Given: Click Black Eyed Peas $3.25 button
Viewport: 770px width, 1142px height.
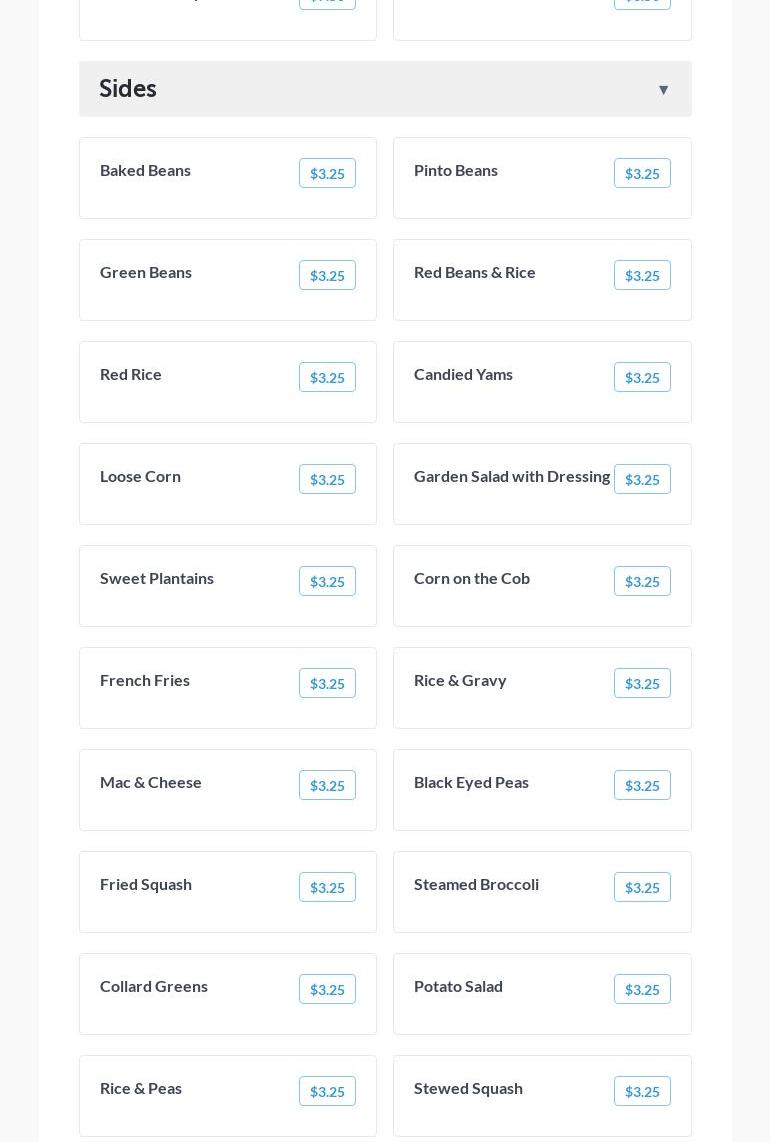Looking at the screenshot, I should pyautogui.click(x=642, y=786).
